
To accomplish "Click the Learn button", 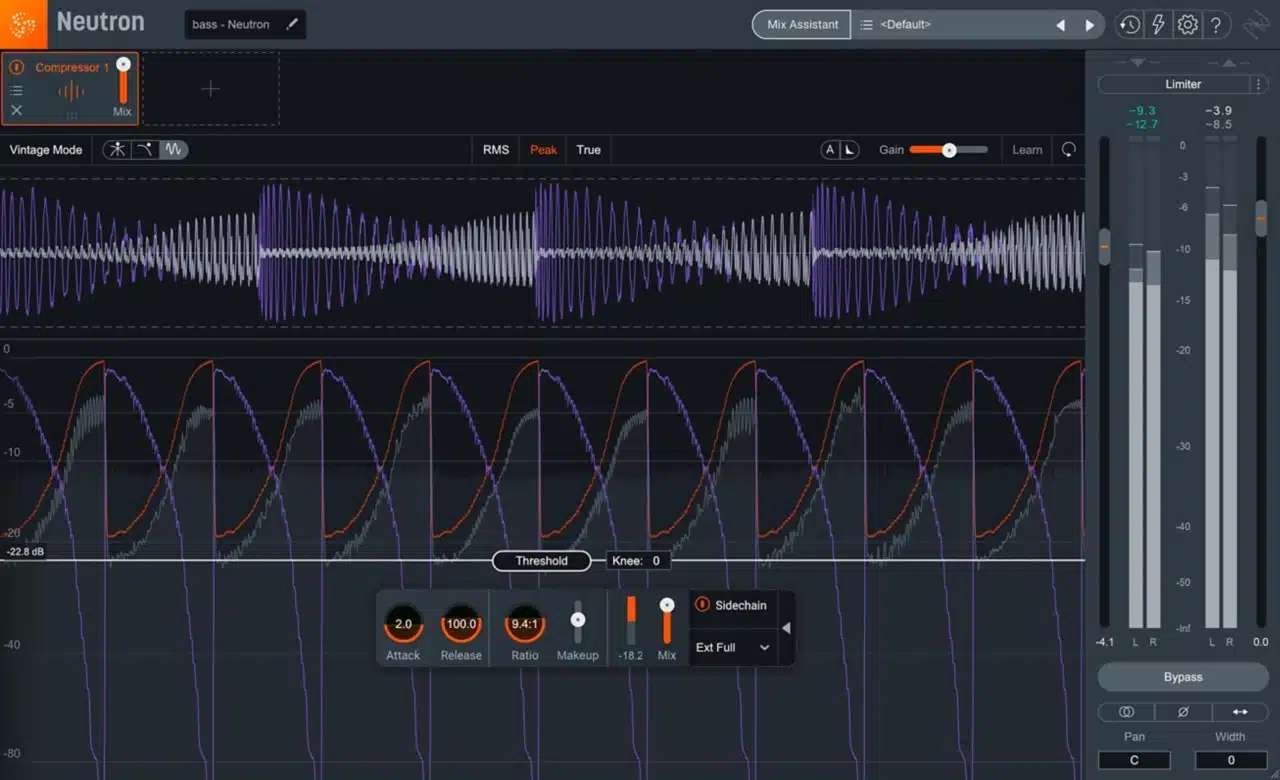I will pyautogui.click(x=1027, y=150).
